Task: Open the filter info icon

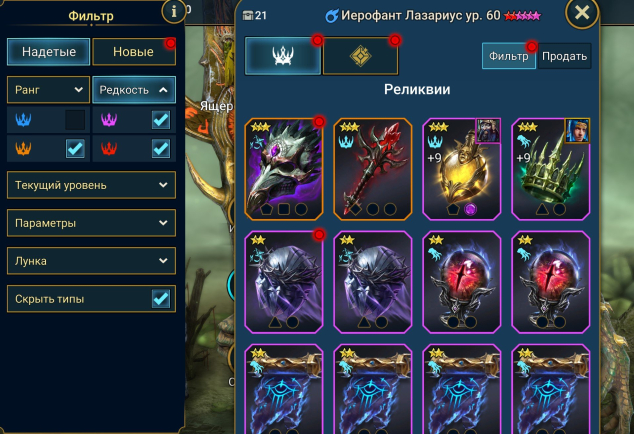Action: pos(174,11)
